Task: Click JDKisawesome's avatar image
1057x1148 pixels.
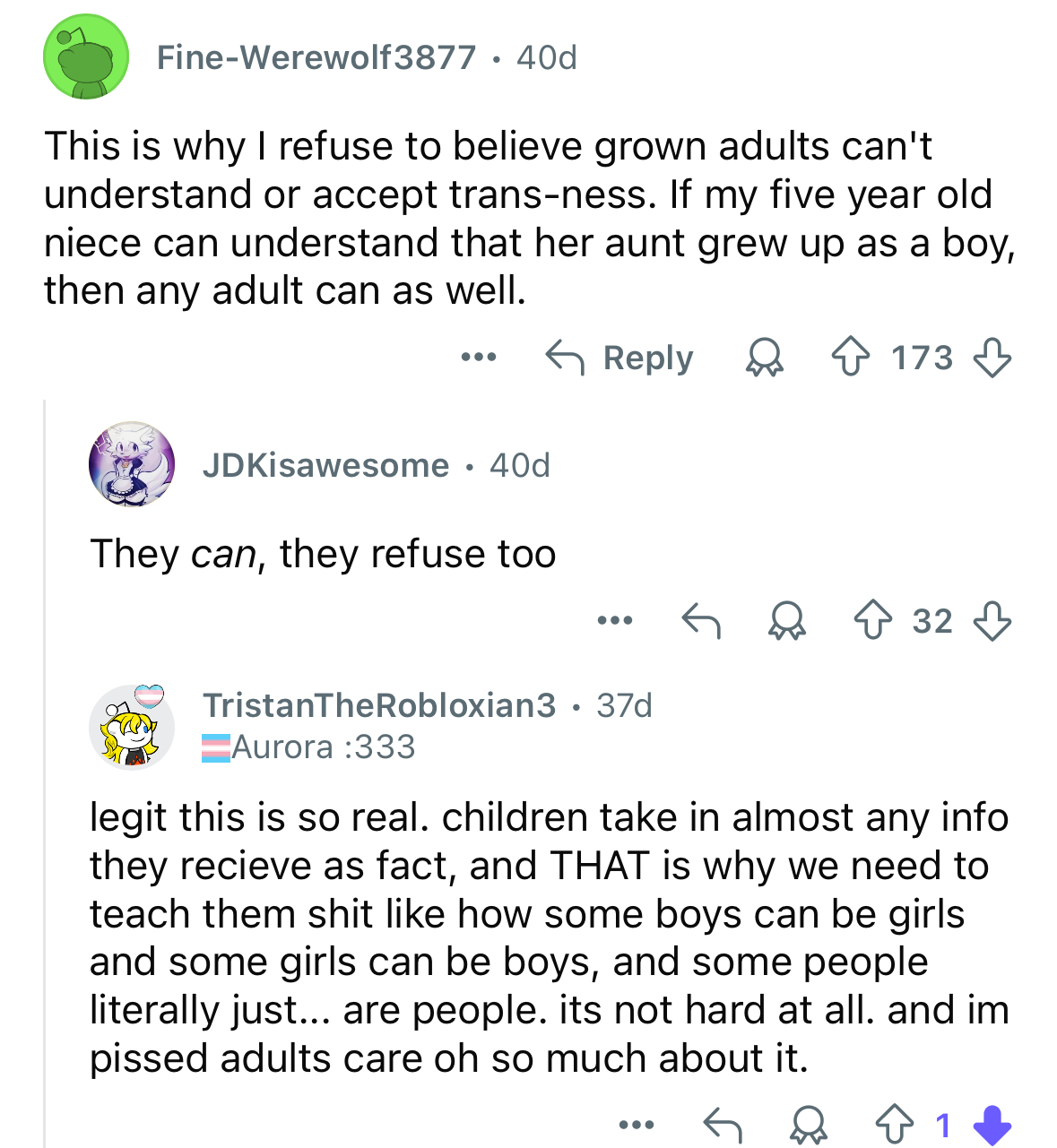Action: (x=133, y=464)
